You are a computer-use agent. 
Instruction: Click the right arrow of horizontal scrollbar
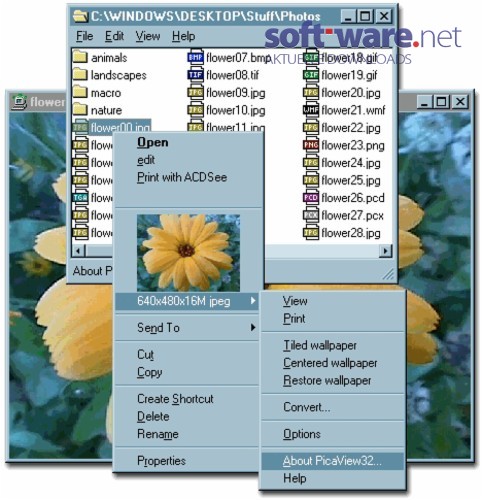pyautogui.click(x=386, y=250)
